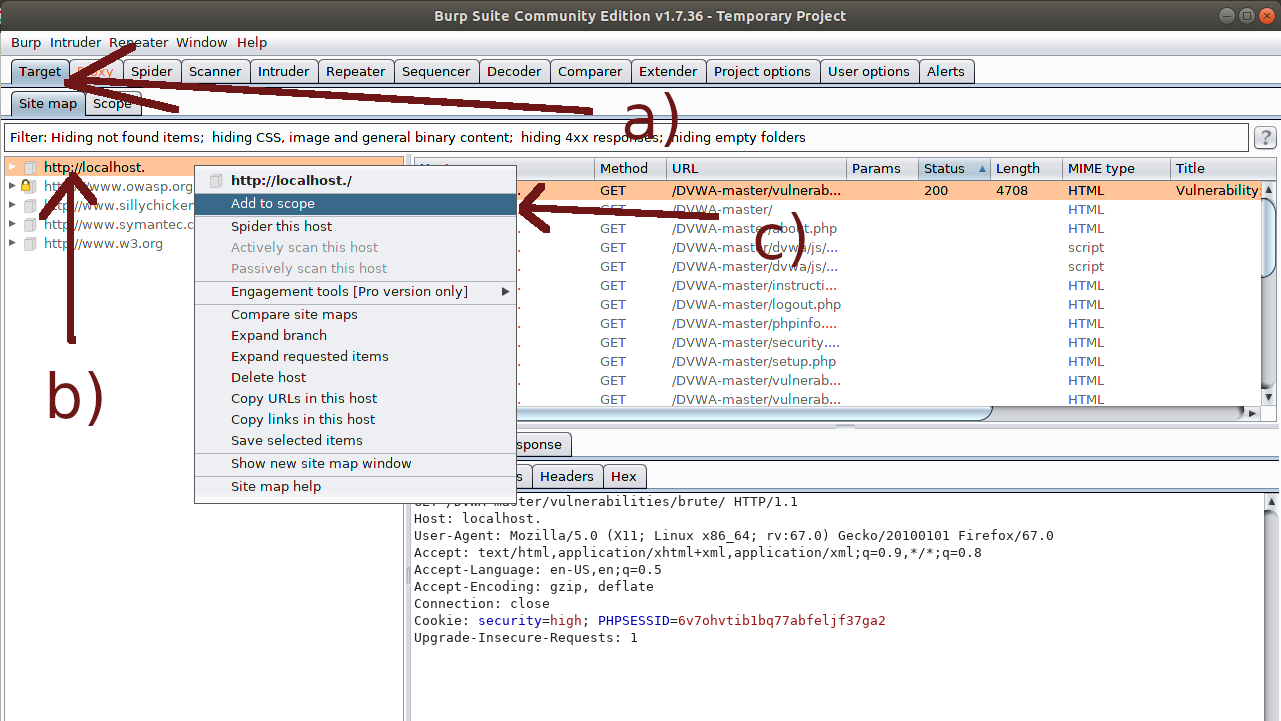Switch to the Extender tab
This screenshot has height=721, width=1281.
[668, 72]
